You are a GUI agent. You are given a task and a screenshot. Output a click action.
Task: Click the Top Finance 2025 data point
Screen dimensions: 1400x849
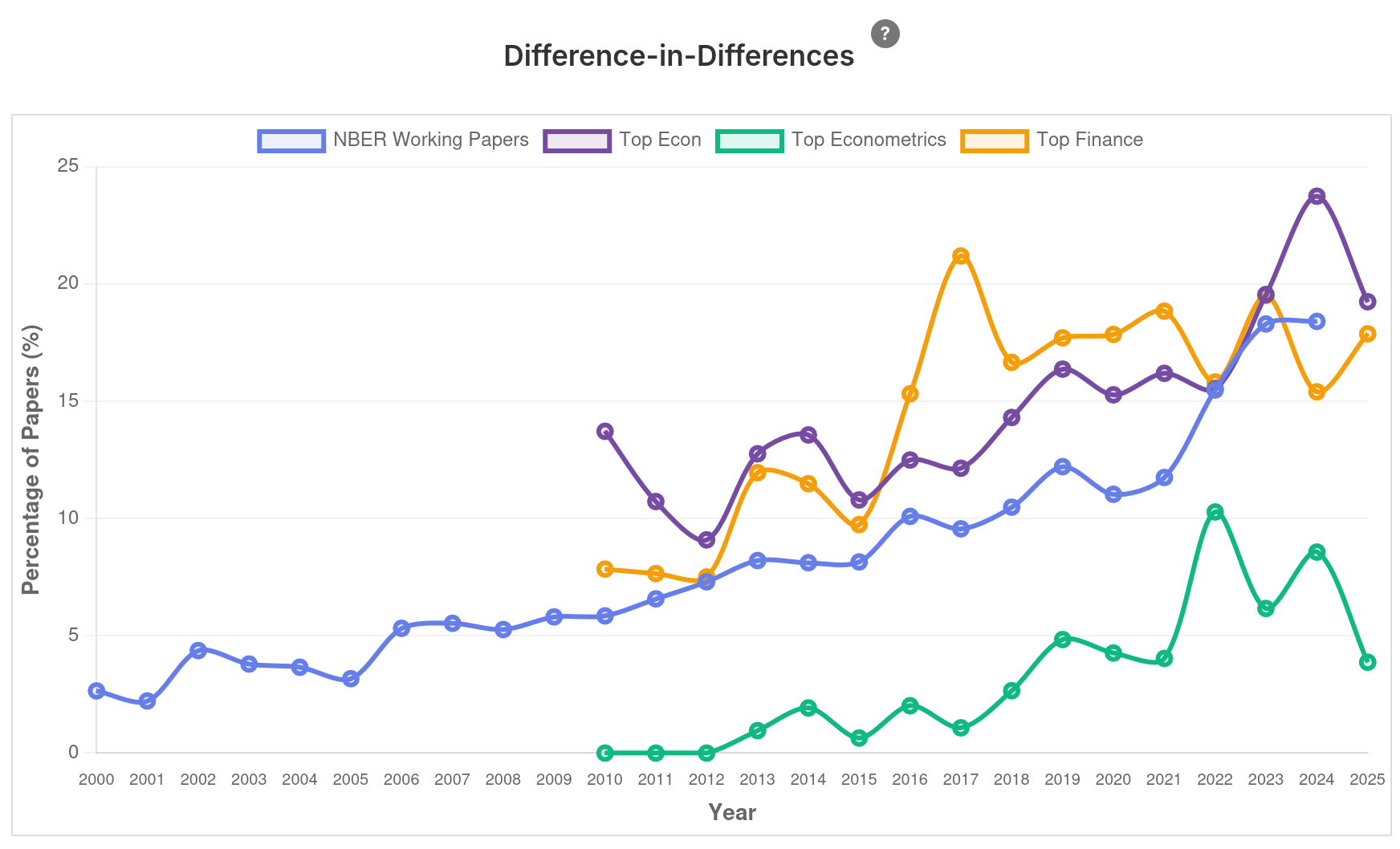[x=1368, y=334]
